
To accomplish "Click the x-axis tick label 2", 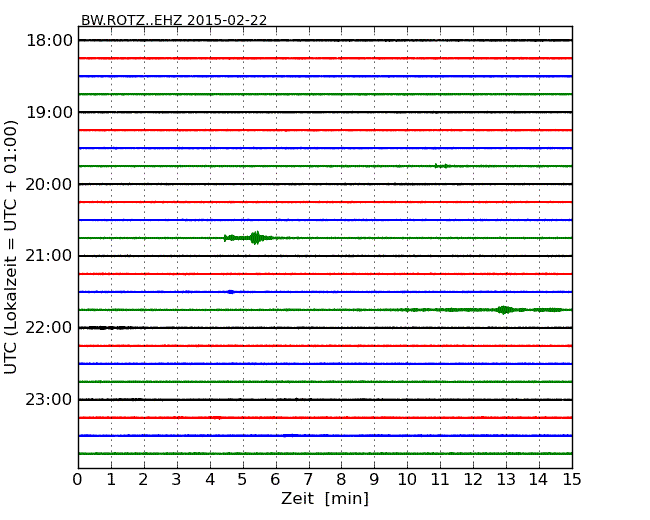I will pyautogui.click(x=143, y=480).
